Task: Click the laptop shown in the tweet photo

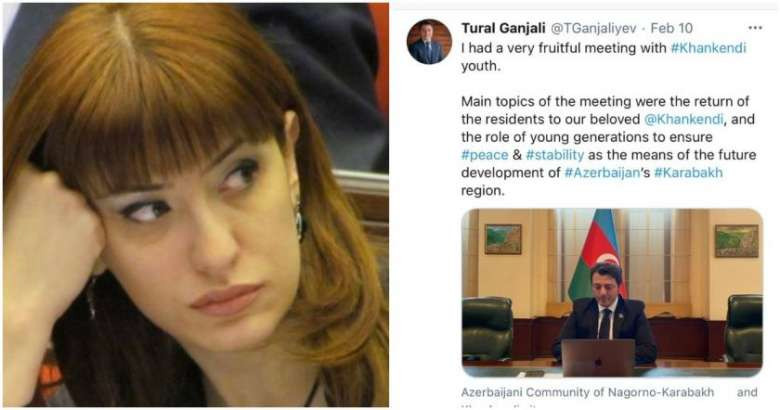Action: click(598, 358)
